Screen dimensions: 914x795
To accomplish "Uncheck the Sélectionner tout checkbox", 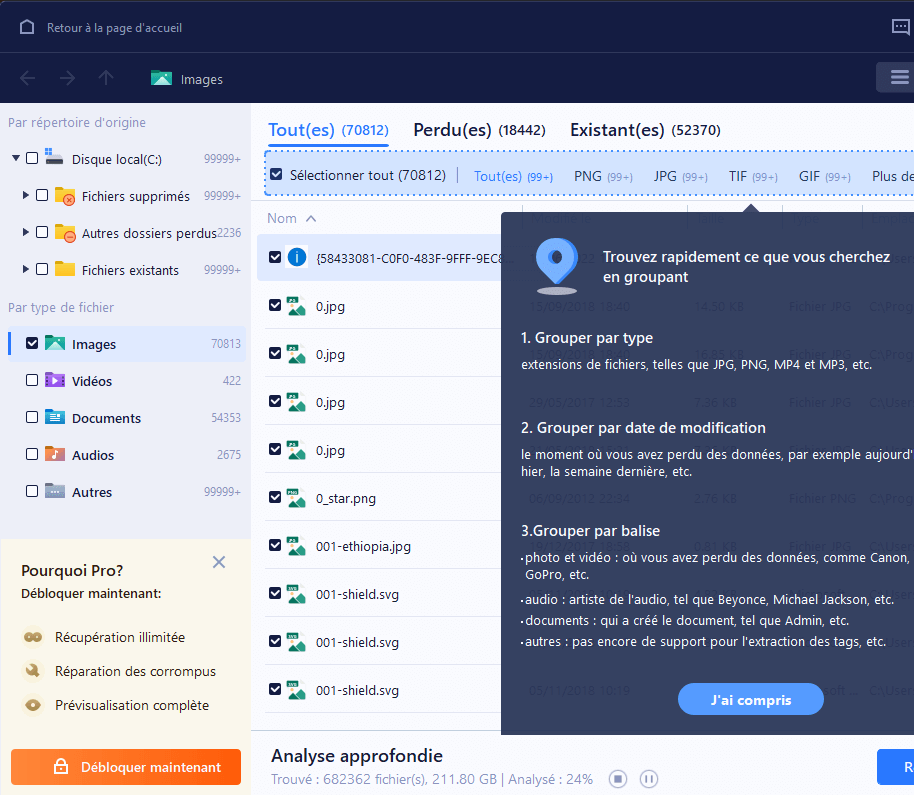I will 276,175.
